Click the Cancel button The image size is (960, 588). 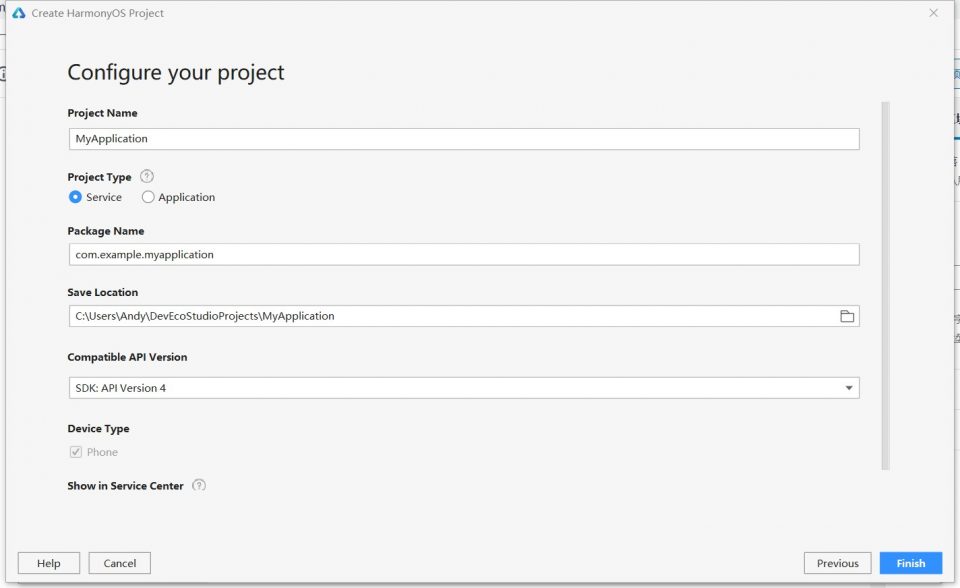pos(119,563)
